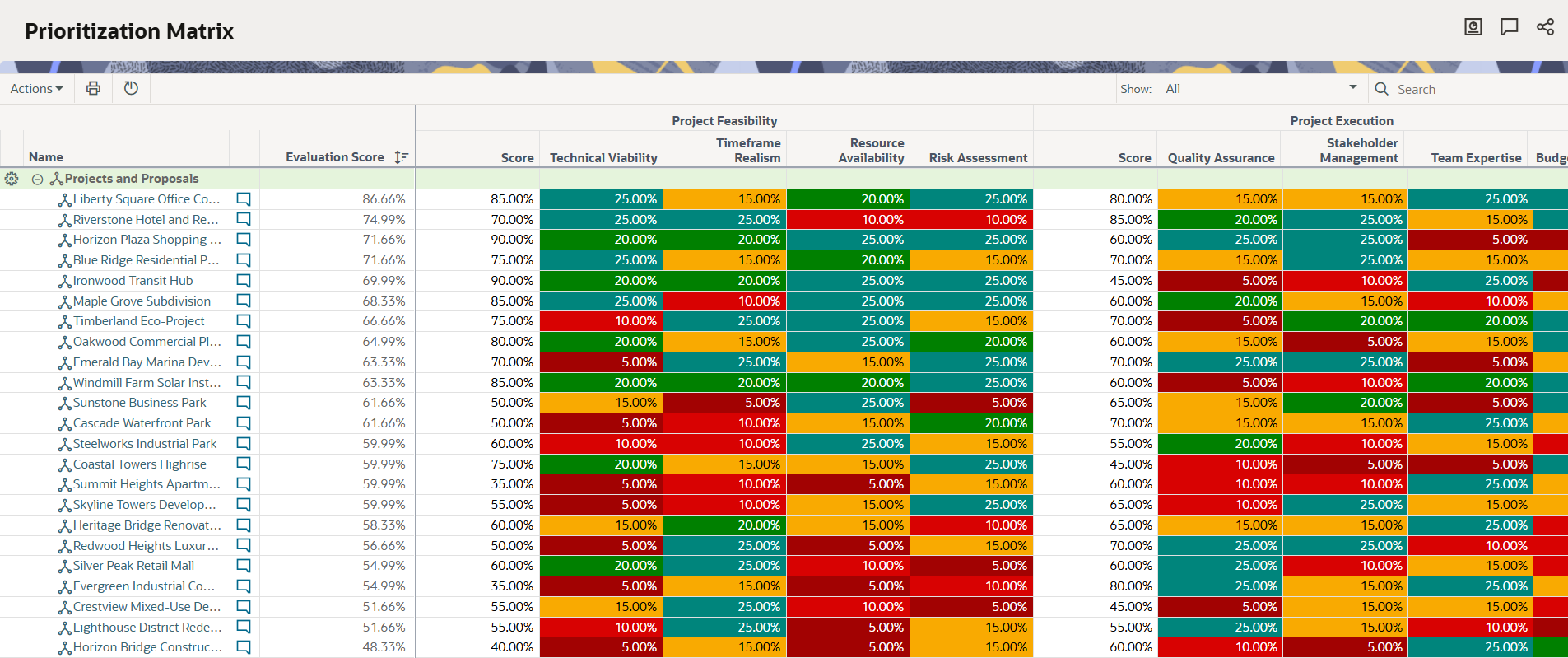Click the Quality Assurance column header

pos(1221,158)
